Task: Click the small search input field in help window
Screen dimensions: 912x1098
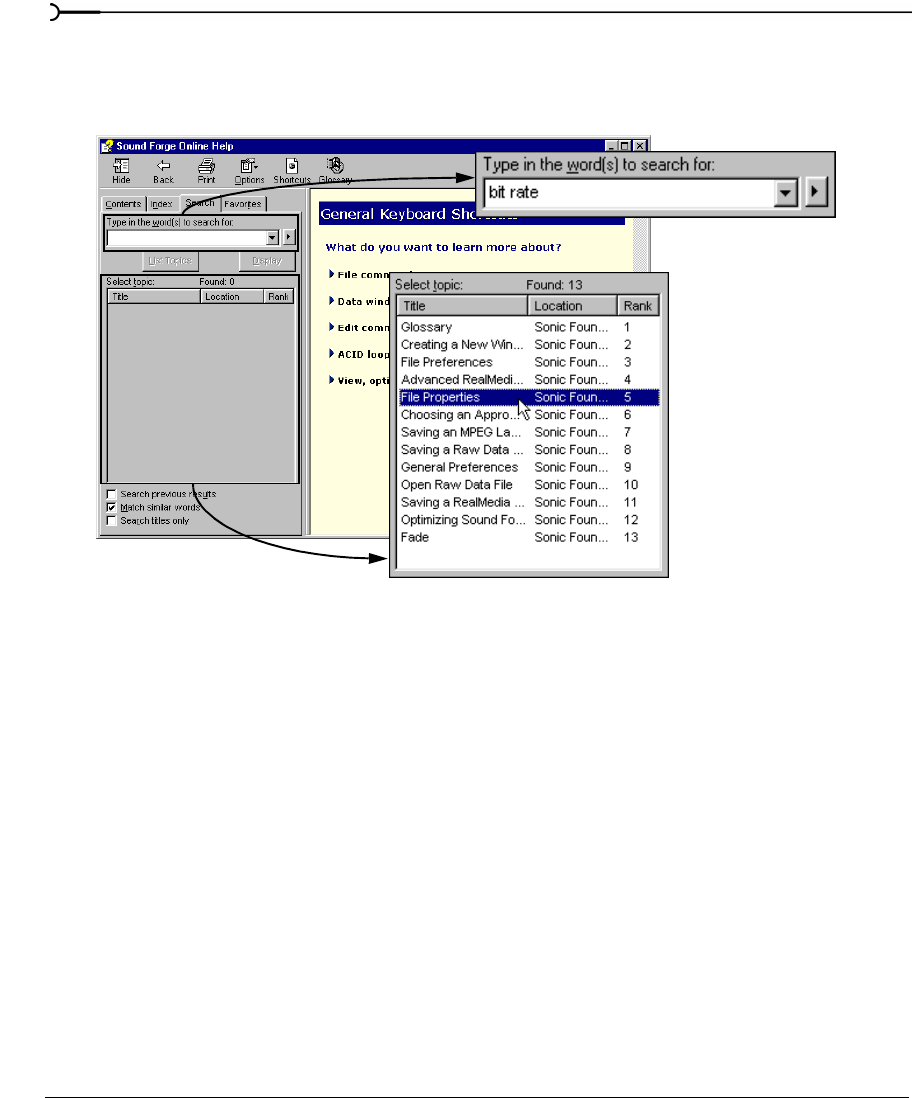Action: tap(186, 238)
